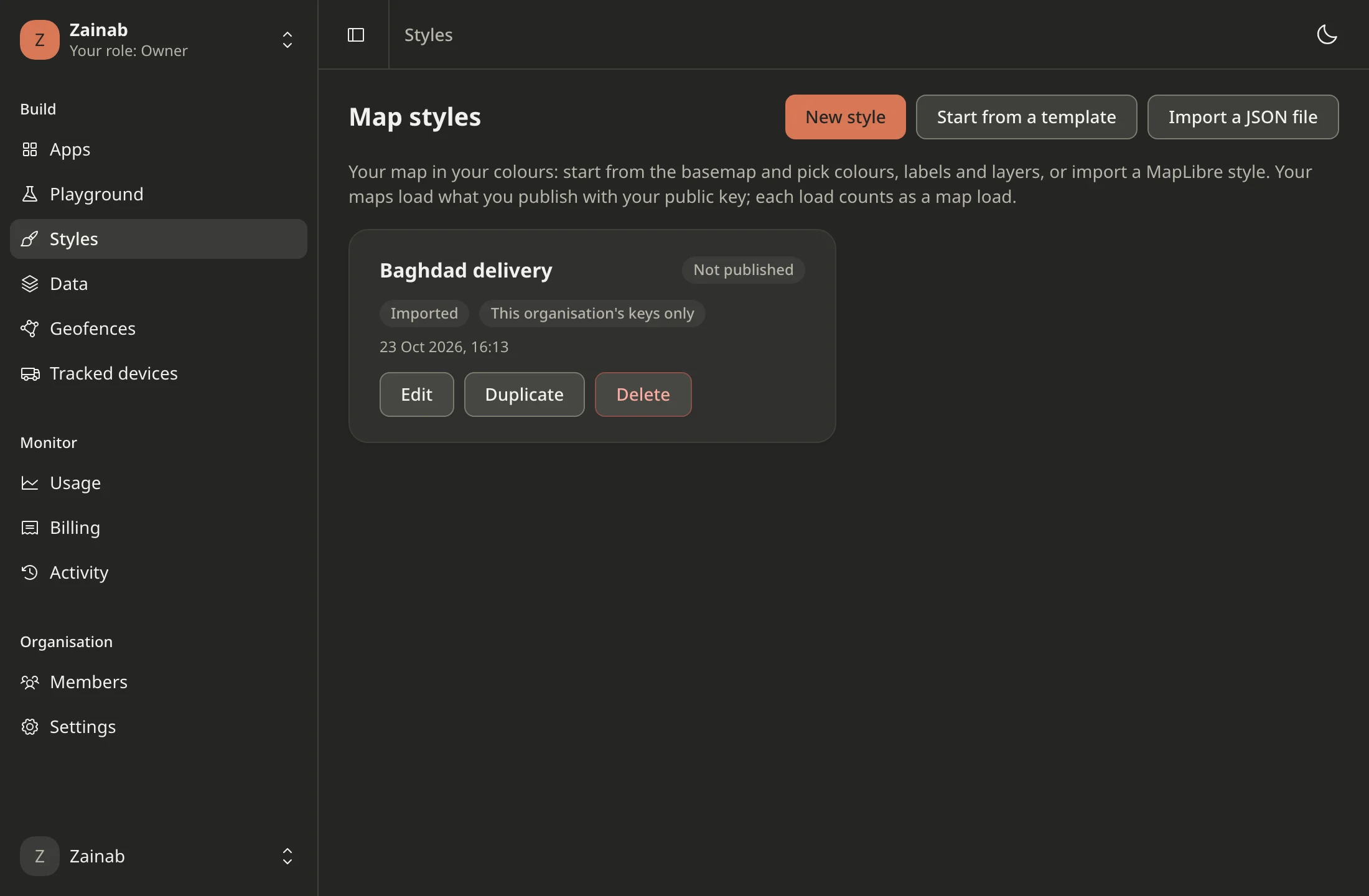Edit the Baghdad delivery style
Image resolution: width=1369 pixels, height=896 pixels.
pyautogui.click(x=416, y=394)
